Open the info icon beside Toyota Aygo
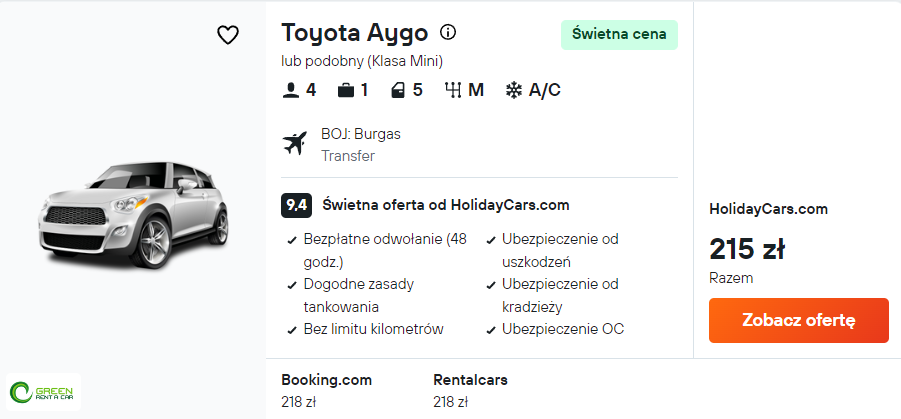Viewport: 901px width, 419px height. coord(448,32)
